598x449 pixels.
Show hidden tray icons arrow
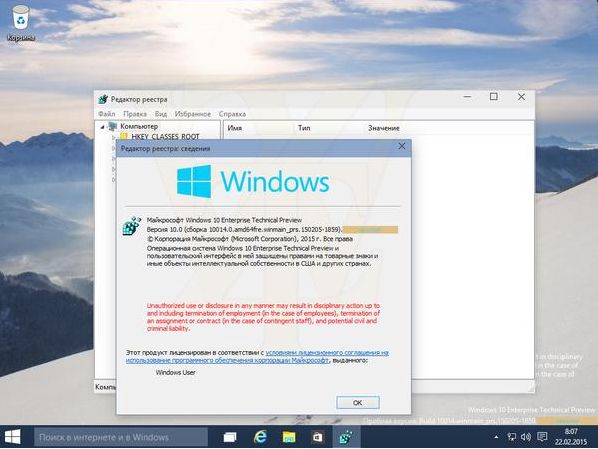(496, 437)
